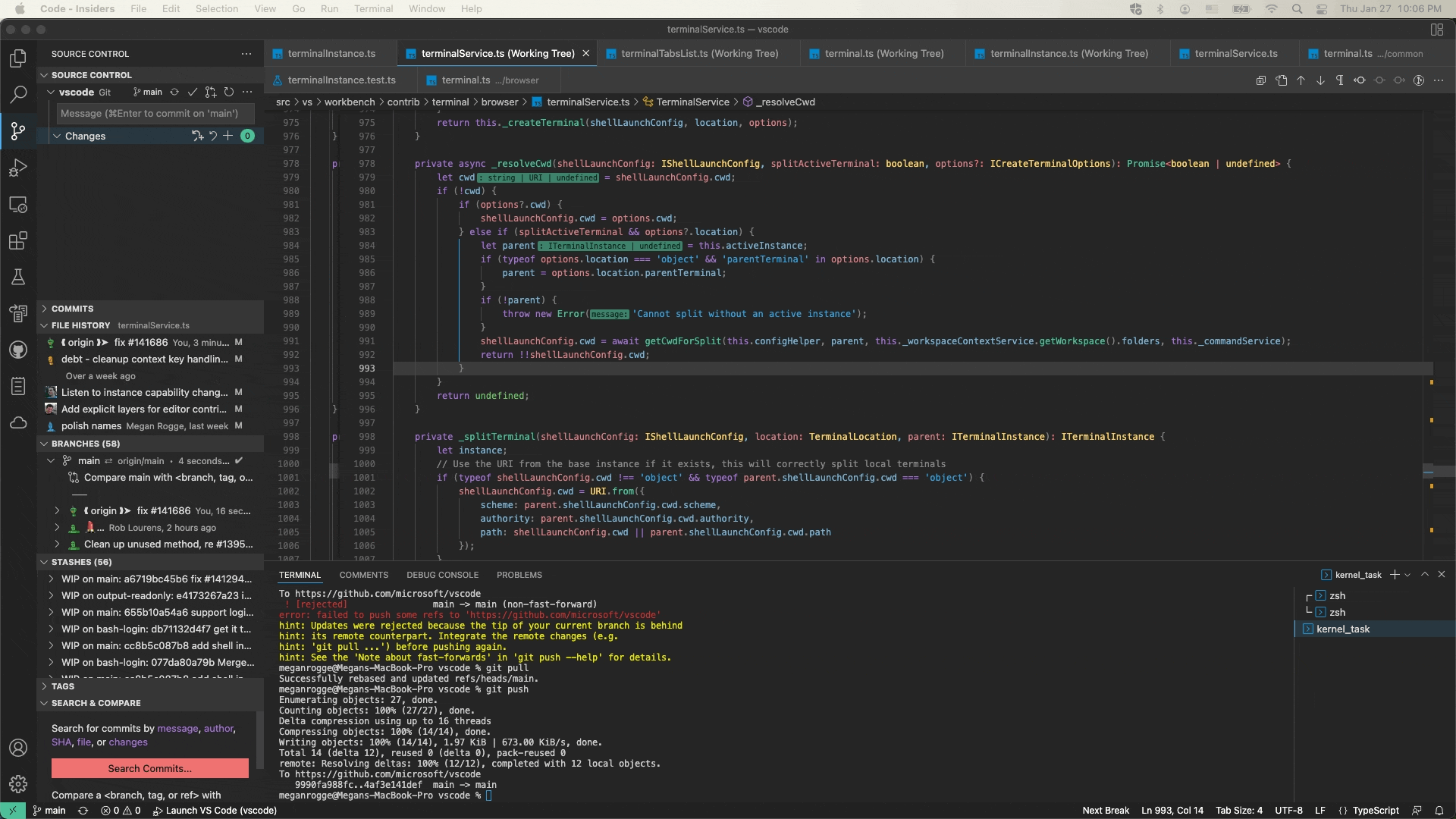Select the Extensions icon in the activity bar

click(x=18, y=241)
